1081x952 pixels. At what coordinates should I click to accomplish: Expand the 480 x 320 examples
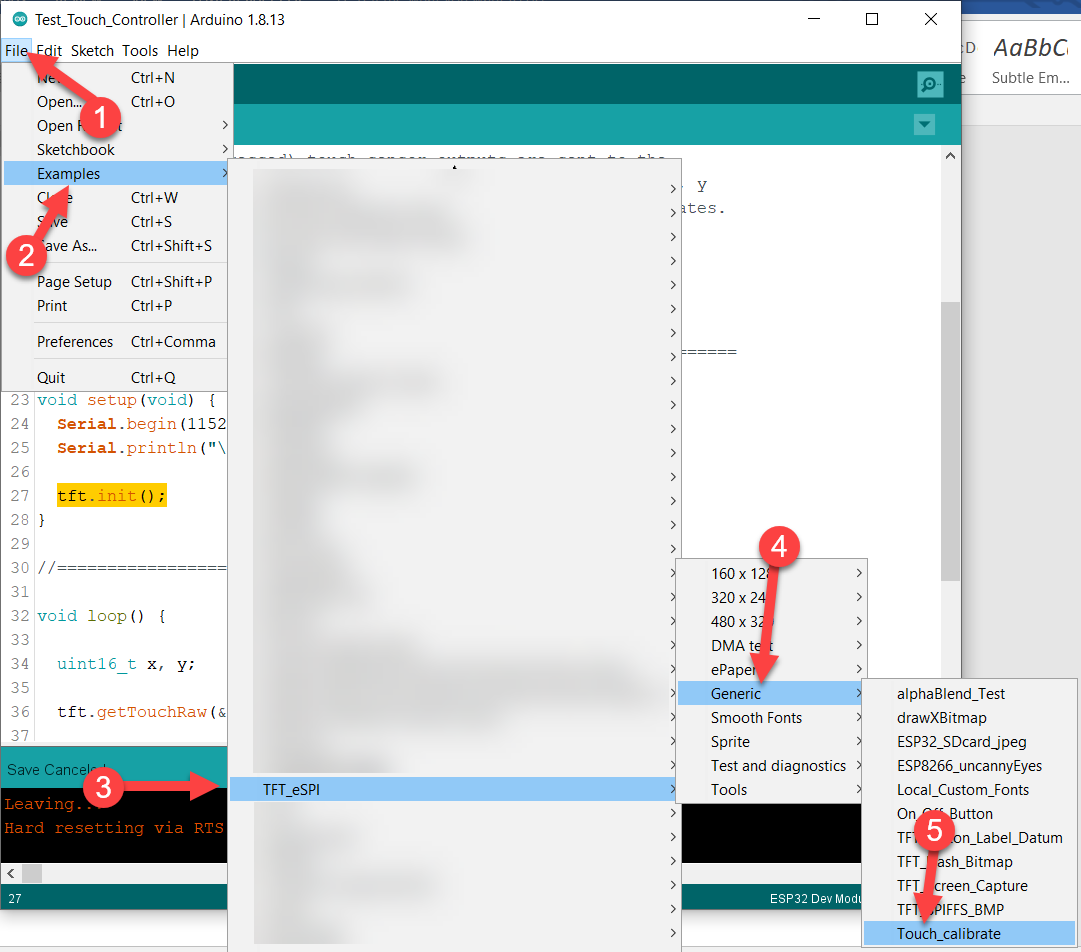coord(771,622)
